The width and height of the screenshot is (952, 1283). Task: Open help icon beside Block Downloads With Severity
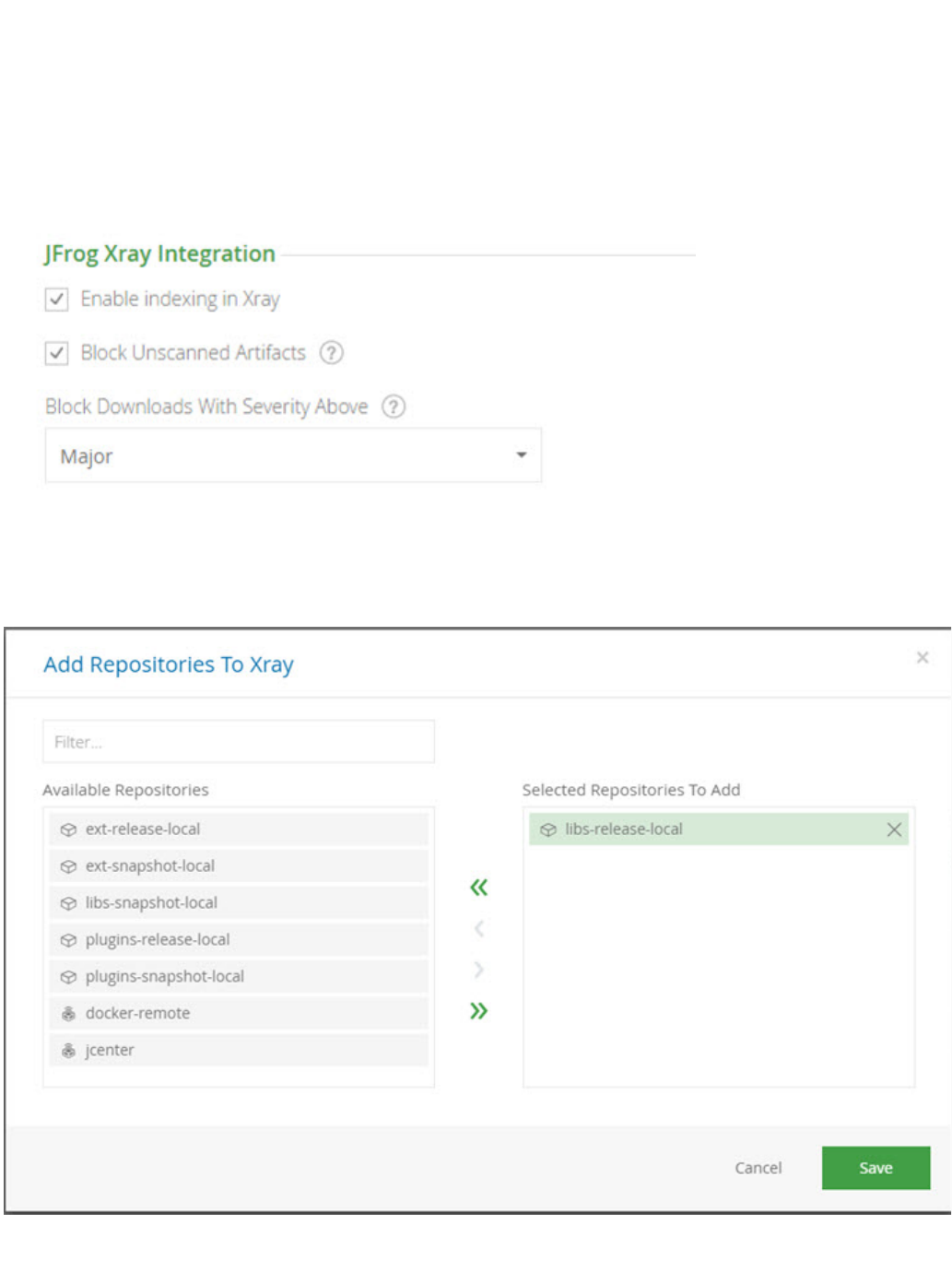point(394,406)
